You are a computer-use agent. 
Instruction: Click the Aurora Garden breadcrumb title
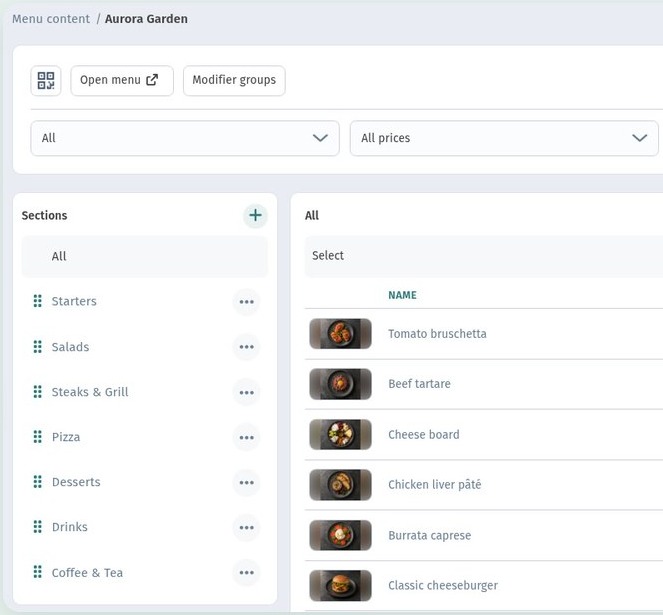point(146,19)
